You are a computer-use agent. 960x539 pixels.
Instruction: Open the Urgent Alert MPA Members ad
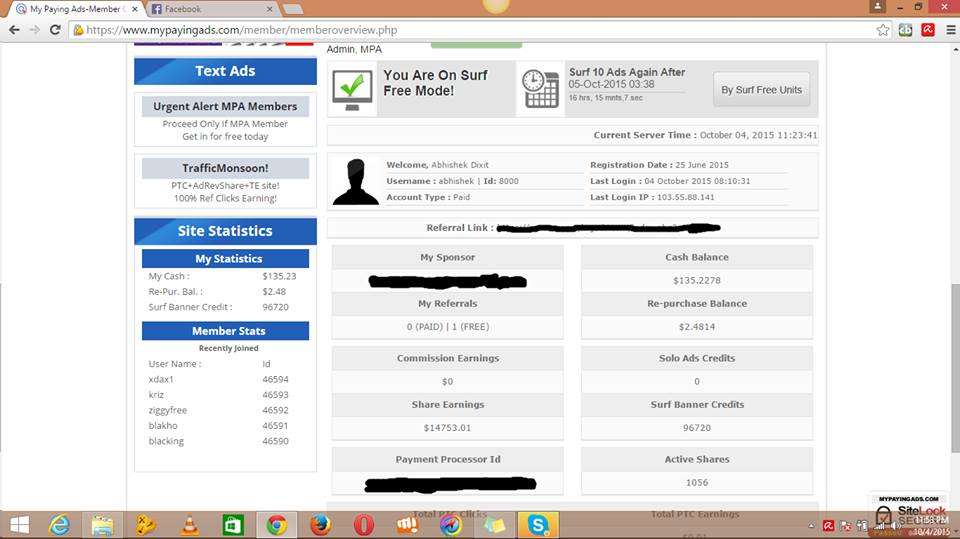pyautogui.click(x=225, y=107)
